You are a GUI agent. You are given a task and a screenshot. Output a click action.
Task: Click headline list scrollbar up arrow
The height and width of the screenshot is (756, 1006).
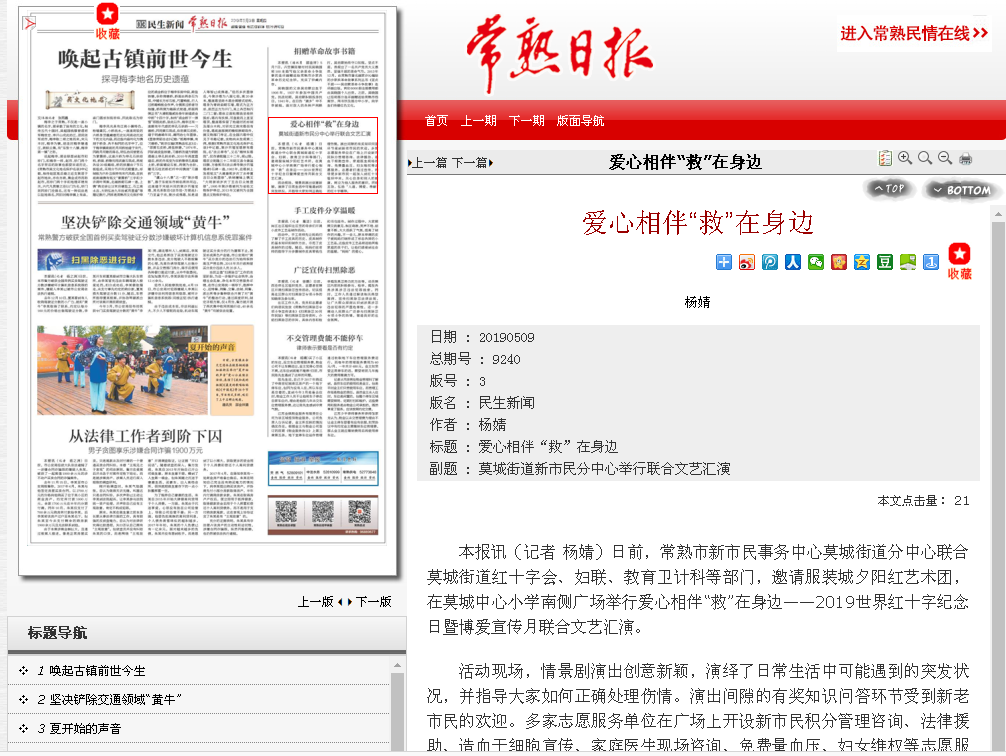pyautogui.click(x=397, y=665)
